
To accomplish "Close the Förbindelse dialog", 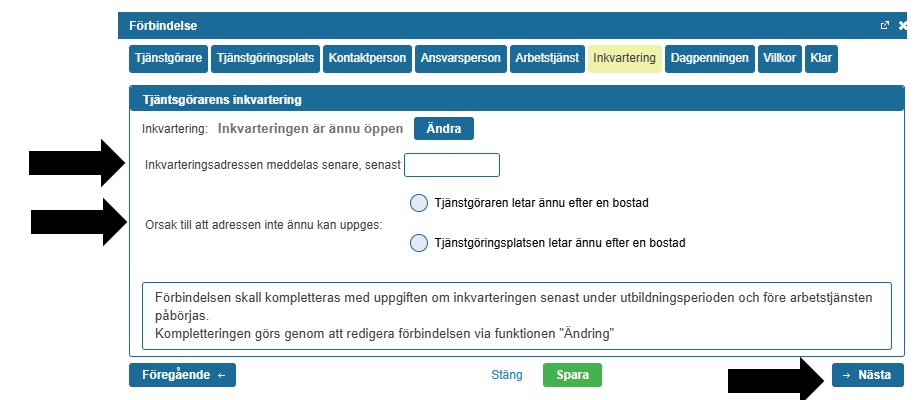I will tap(904, 26).
